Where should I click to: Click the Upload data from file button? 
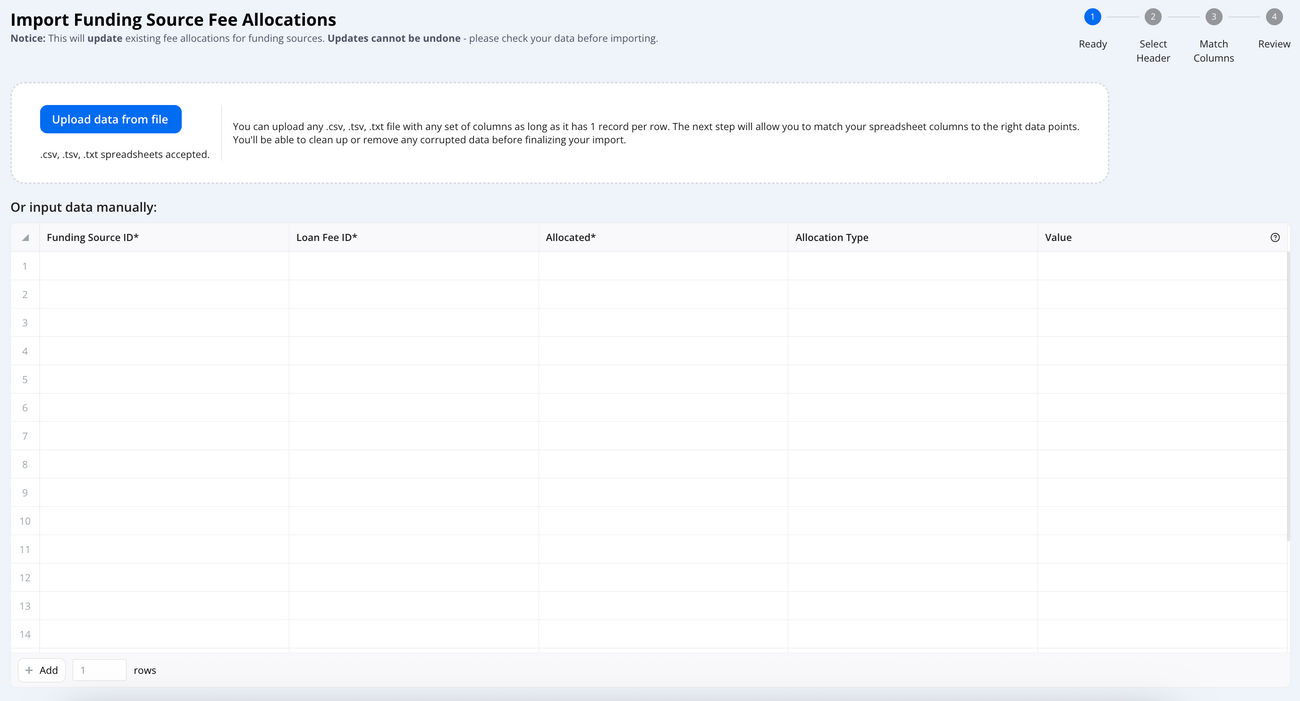coord(110,119)
